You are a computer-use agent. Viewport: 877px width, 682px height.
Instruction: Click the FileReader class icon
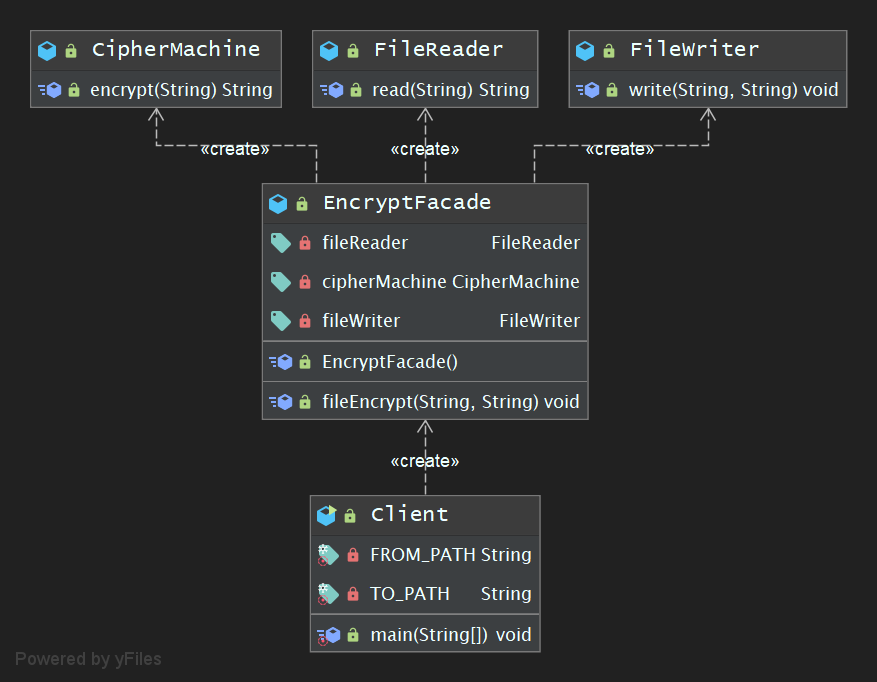(328, 50)
